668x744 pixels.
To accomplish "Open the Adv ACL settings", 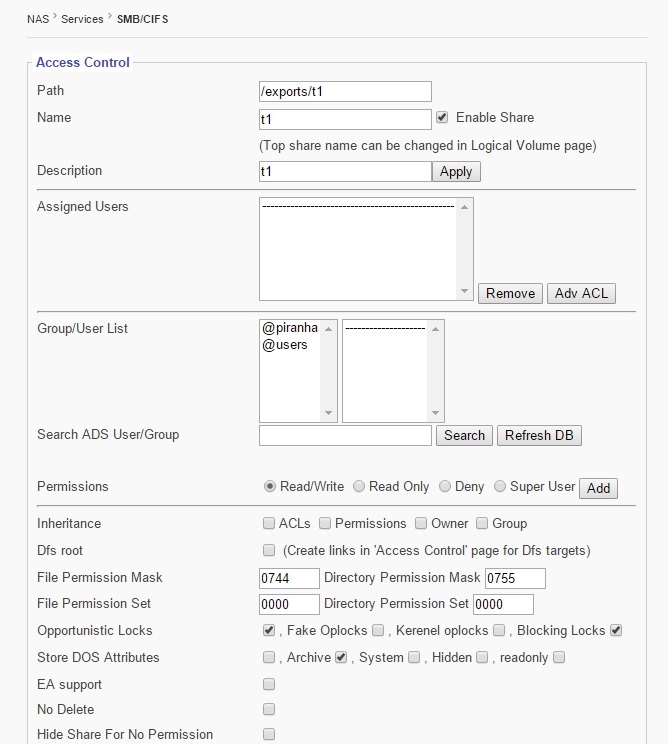I will (581, 293).
